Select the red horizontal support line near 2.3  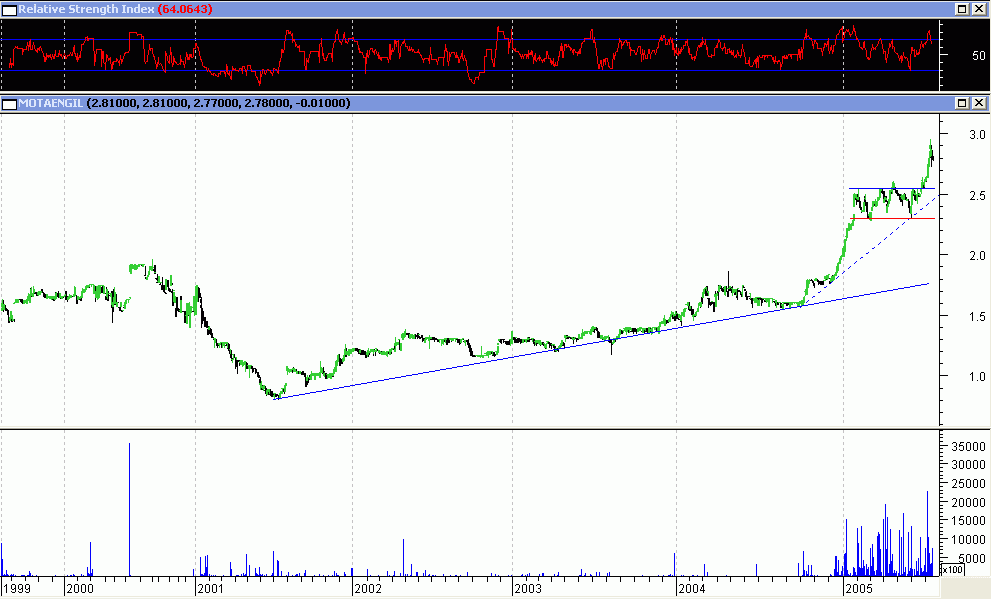pyautogui.click(x=892, y=219)
